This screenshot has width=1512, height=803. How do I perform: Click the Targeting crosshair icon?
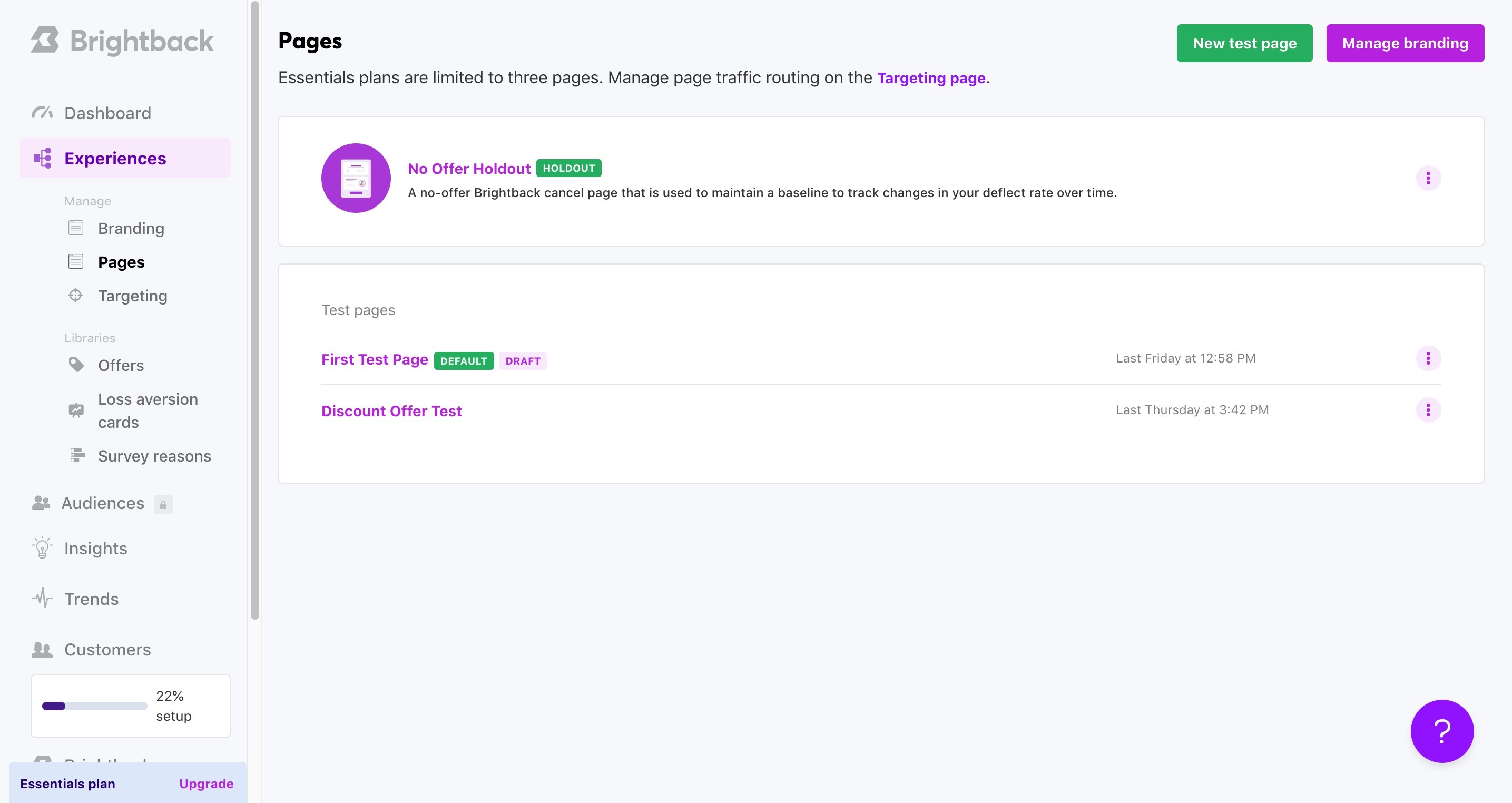(76, 295)
